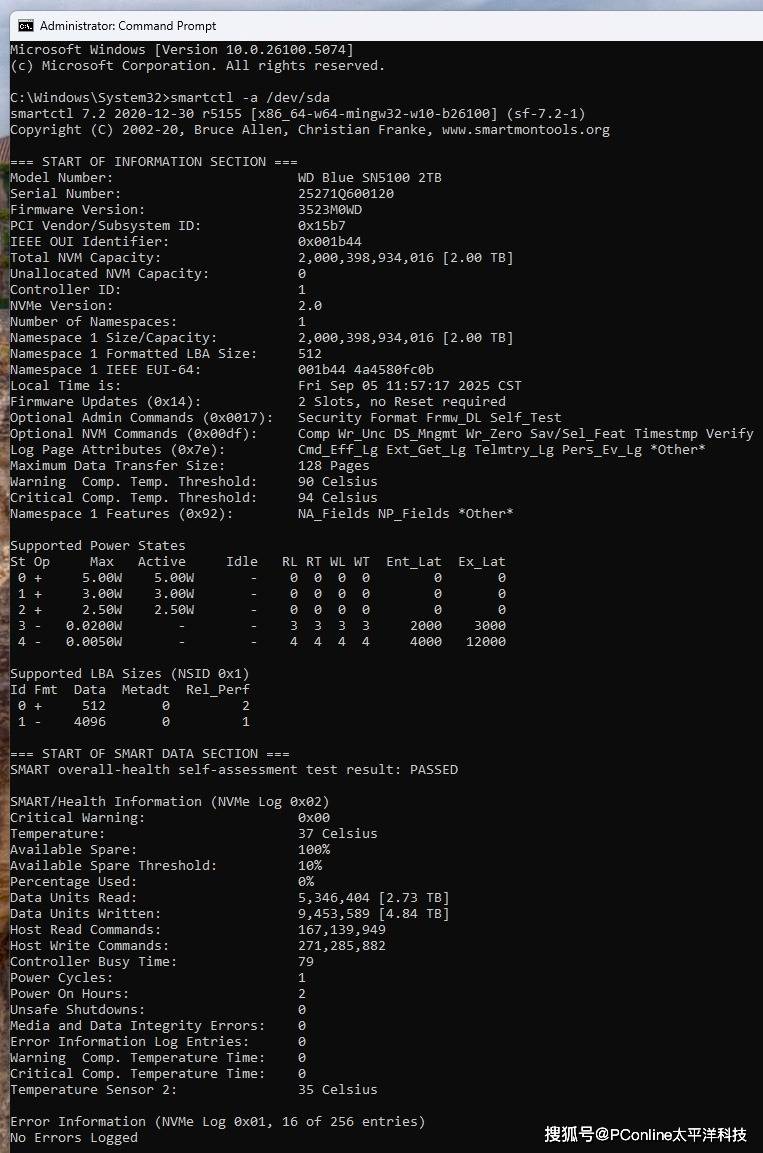Click the Administrator: Command Prompt window title
Screen dimensions: 763x1153
(128, 25)
